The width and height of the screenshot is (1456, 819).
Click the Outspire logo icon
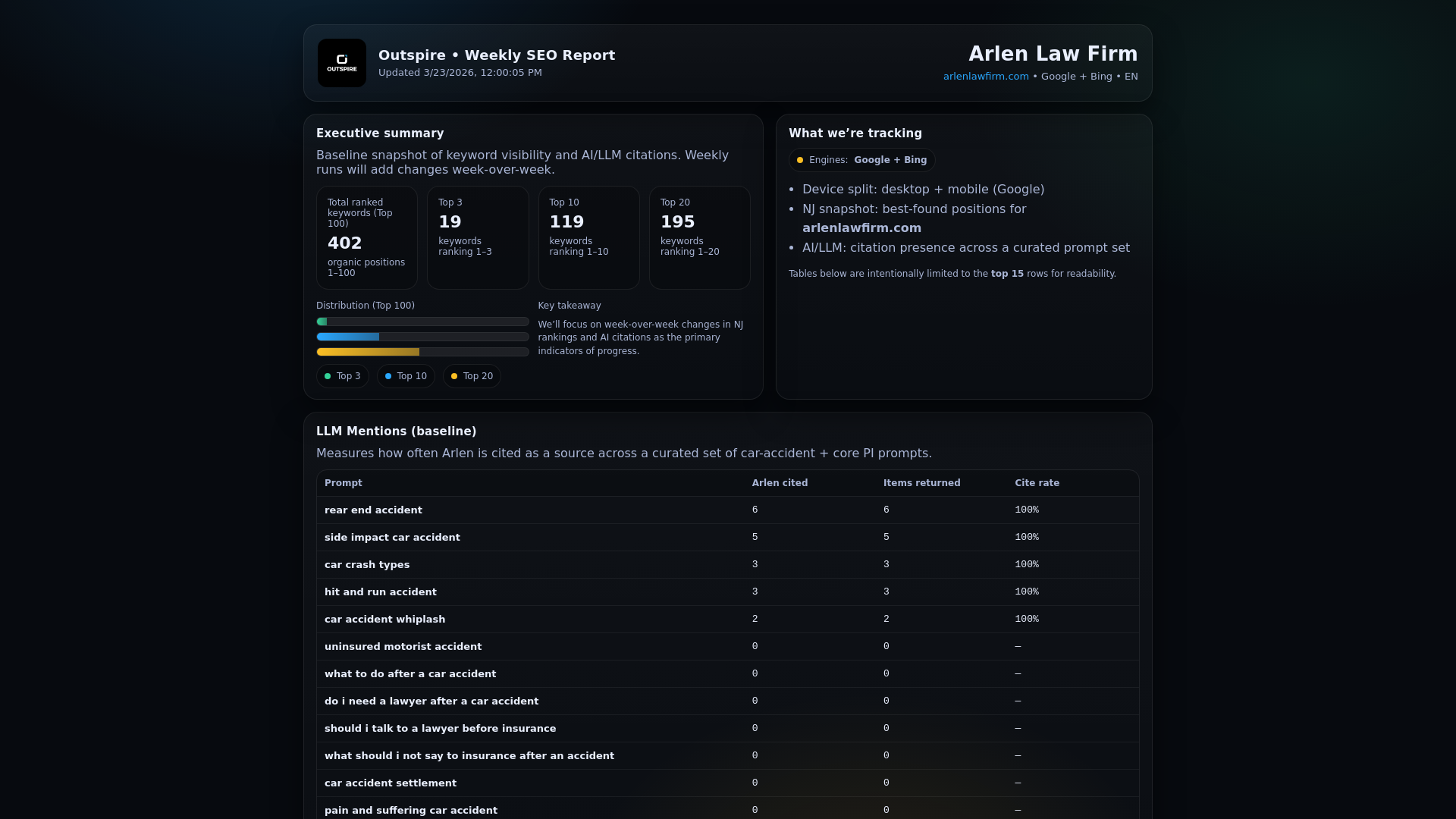342,63
